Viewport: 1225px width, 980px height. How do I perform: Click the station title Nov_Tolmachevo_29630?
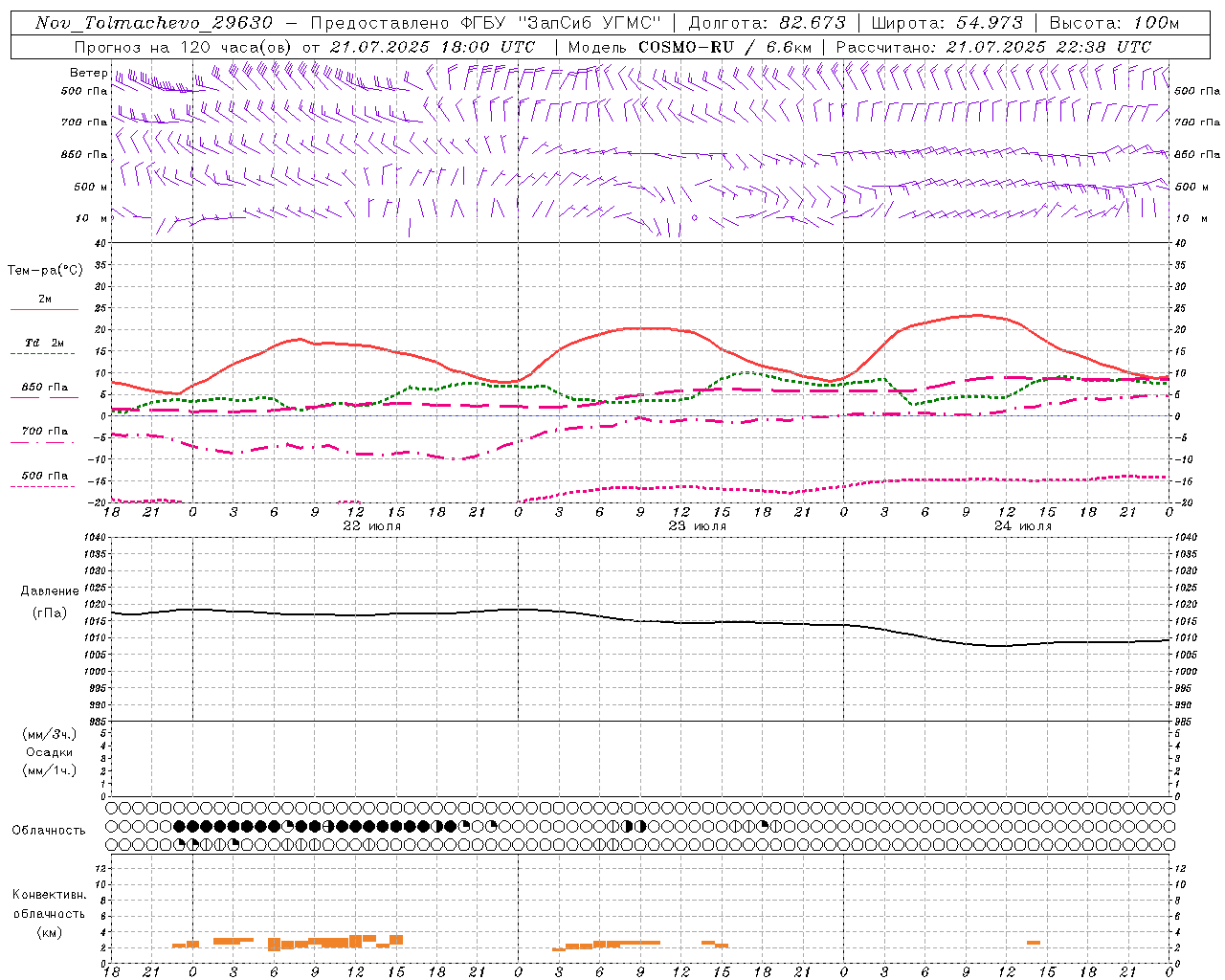pyautogui.click(x=154, y=23)
